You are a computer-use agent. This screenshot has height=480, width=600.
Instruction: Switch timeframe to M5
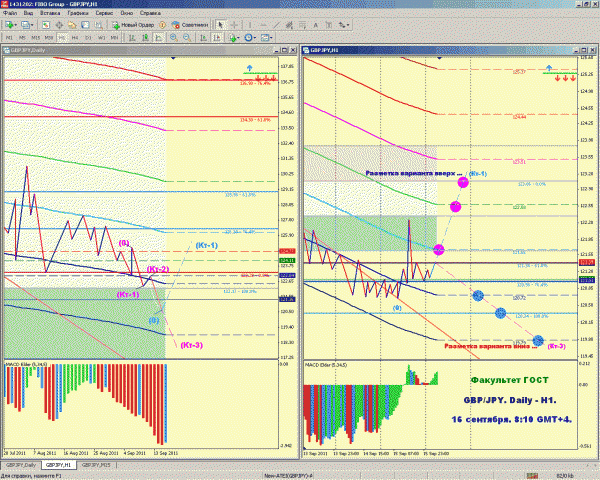22,38
